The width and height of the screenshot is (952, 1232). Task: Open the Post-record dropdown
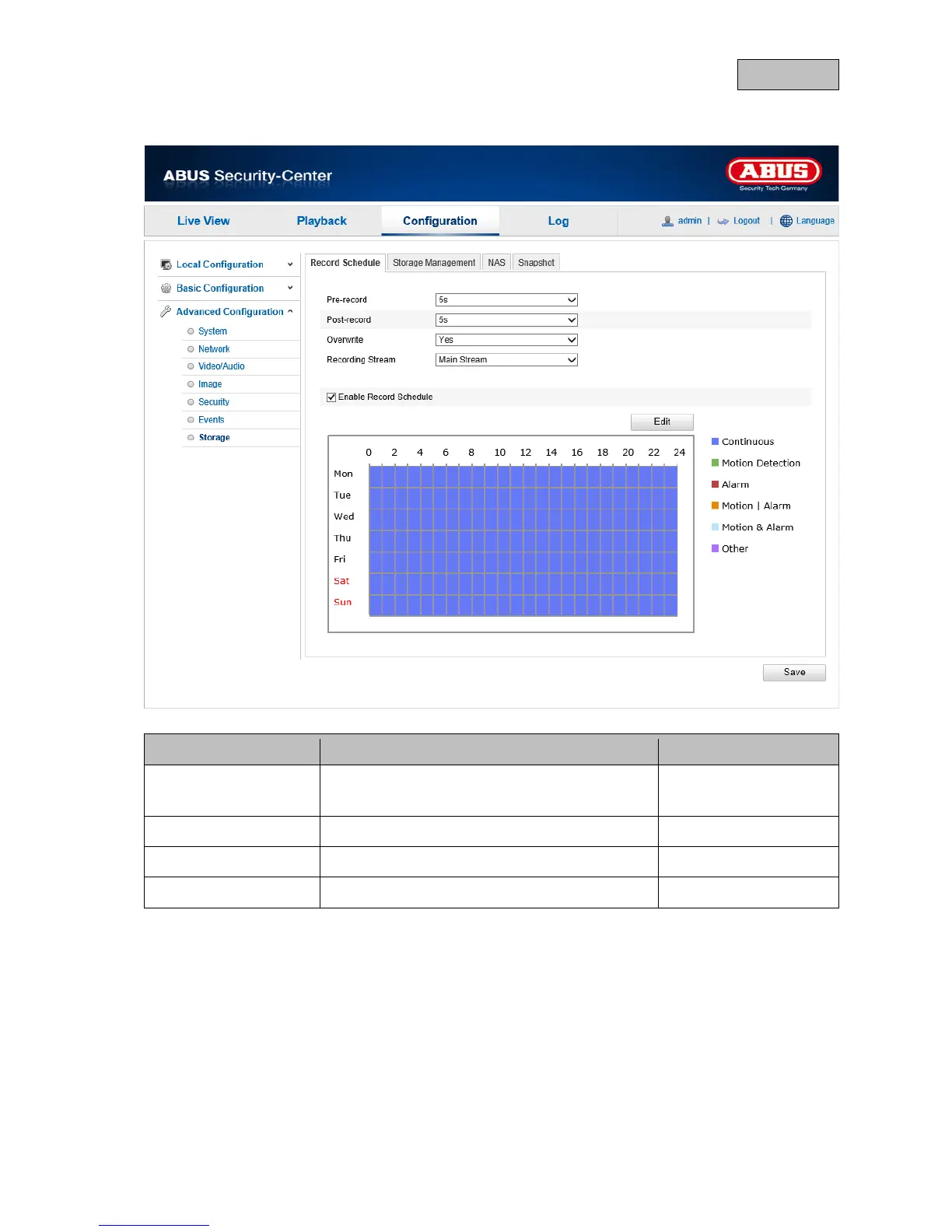coord(506,320)
